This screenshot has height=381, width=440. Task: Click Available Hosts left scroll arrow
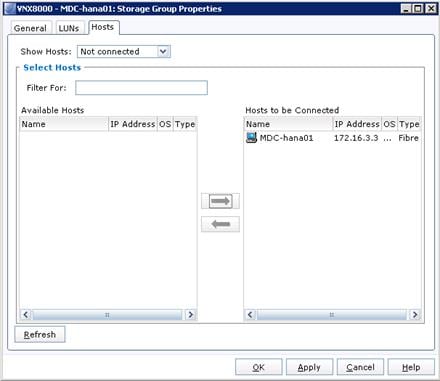(x=26, y=315)
